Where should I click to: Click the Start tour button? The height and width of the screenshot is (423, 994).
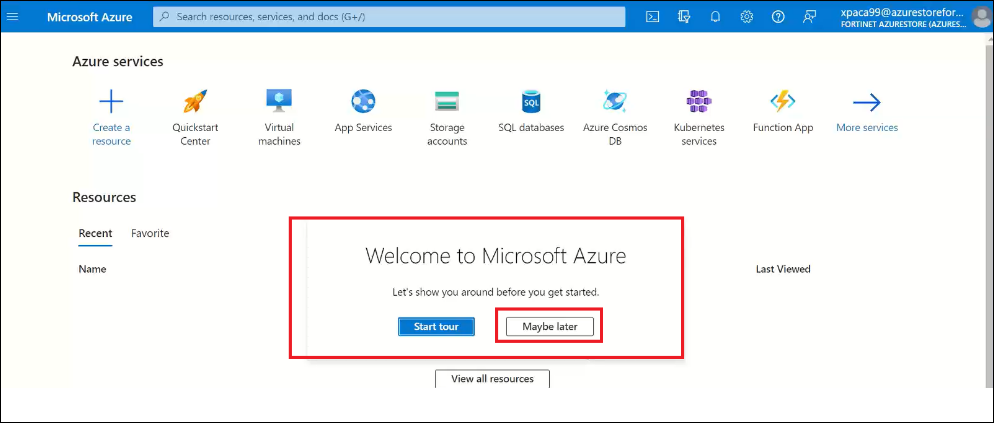(436, 327)
